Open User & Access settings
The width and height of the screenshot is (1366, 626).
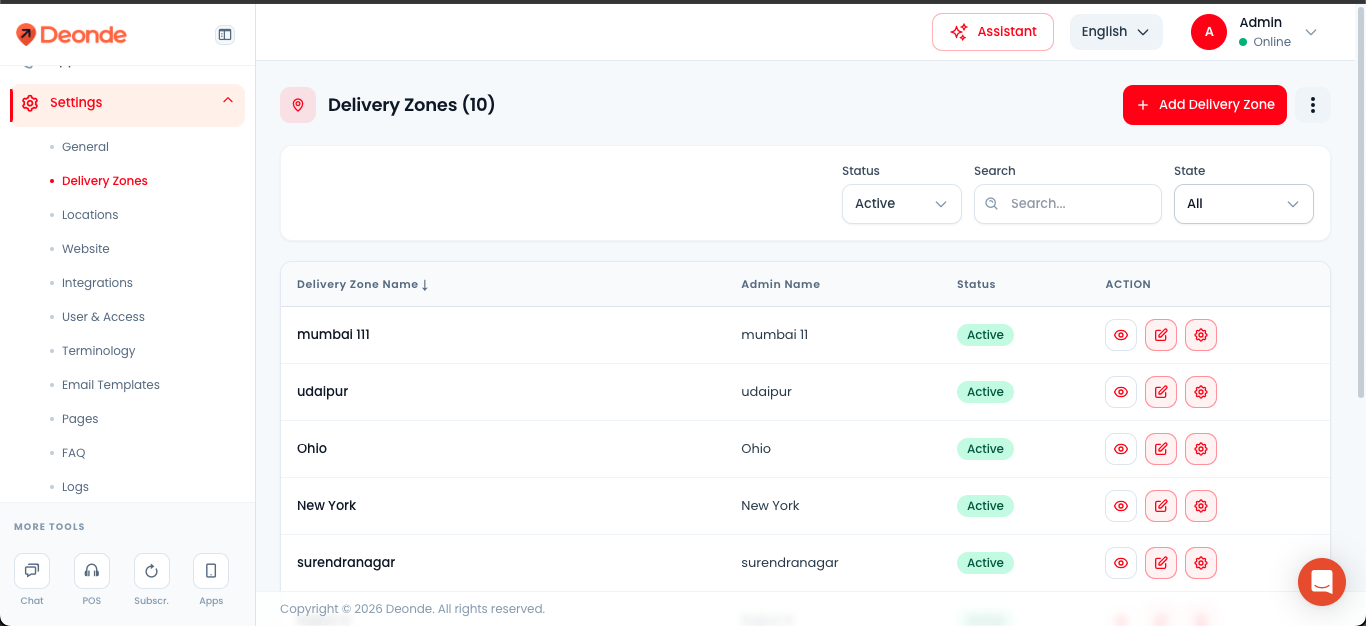click(x=103, y=317)
